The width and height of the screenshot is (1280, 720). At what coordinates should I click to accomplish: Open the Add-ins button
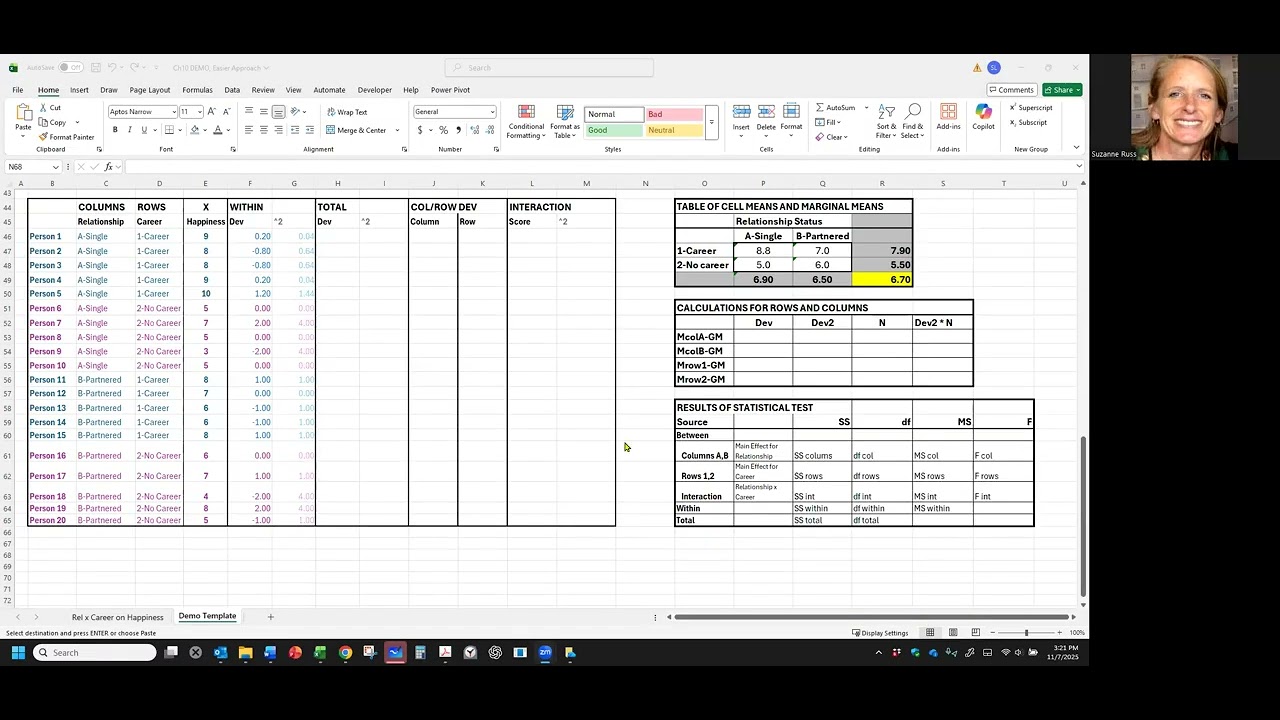point(948,118)
